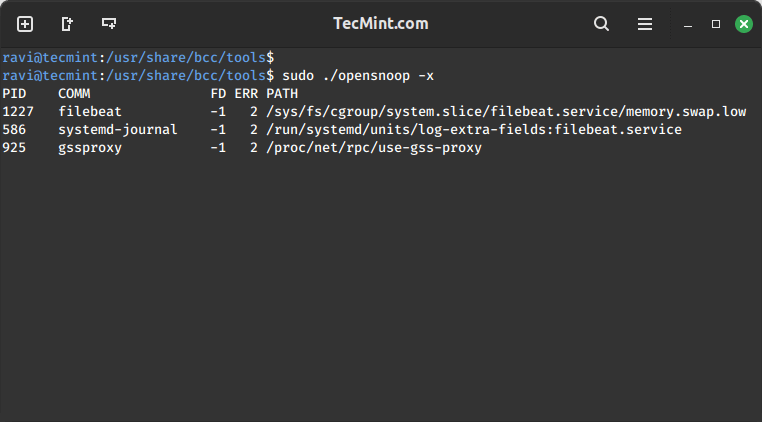Click the TecMint.com window title

(x=381, y=23)
